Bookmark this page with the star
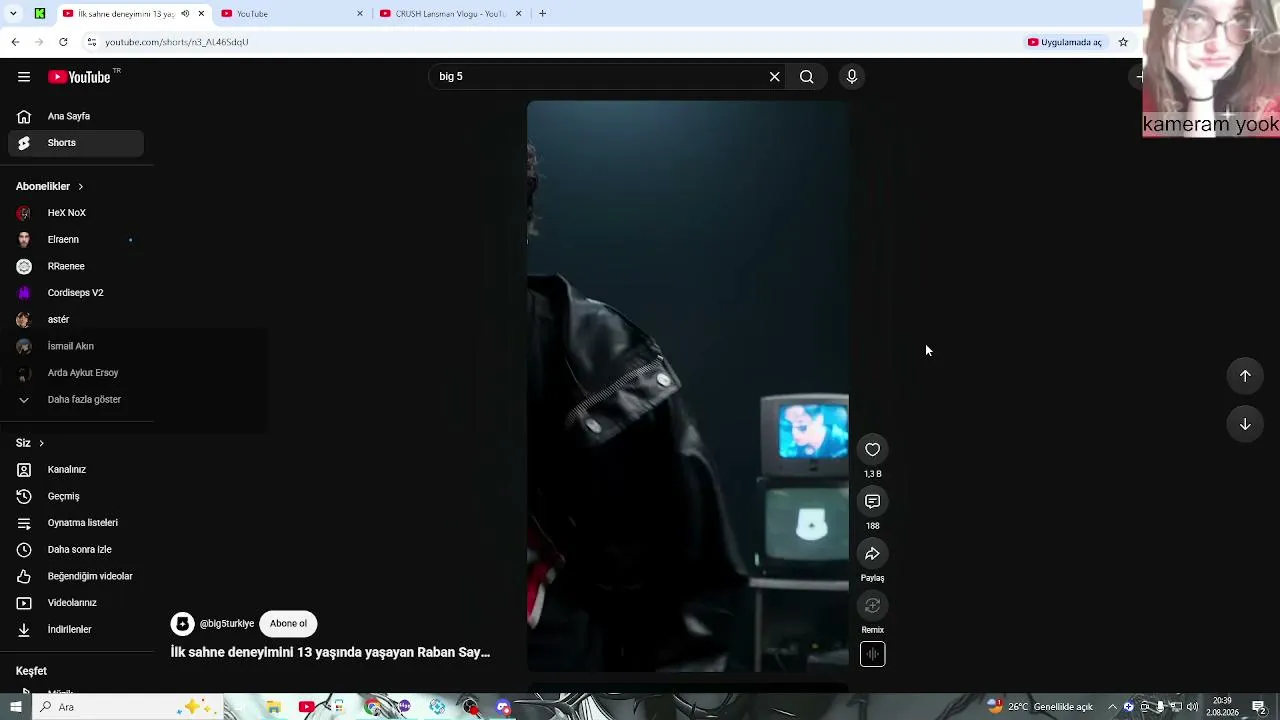 (x=1123, y=42)
